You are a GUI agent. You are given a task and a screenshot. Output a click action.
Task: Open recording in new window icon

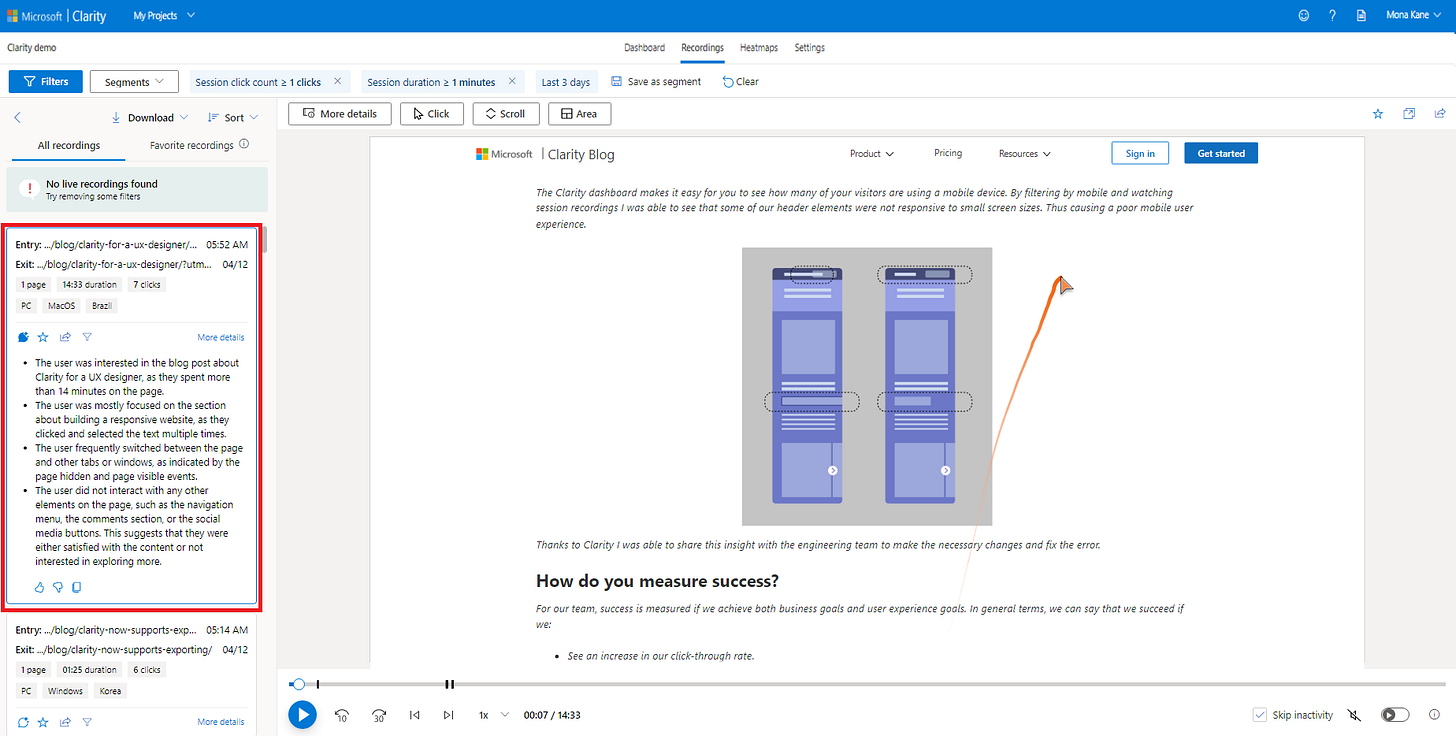[x=1409, y=114]
